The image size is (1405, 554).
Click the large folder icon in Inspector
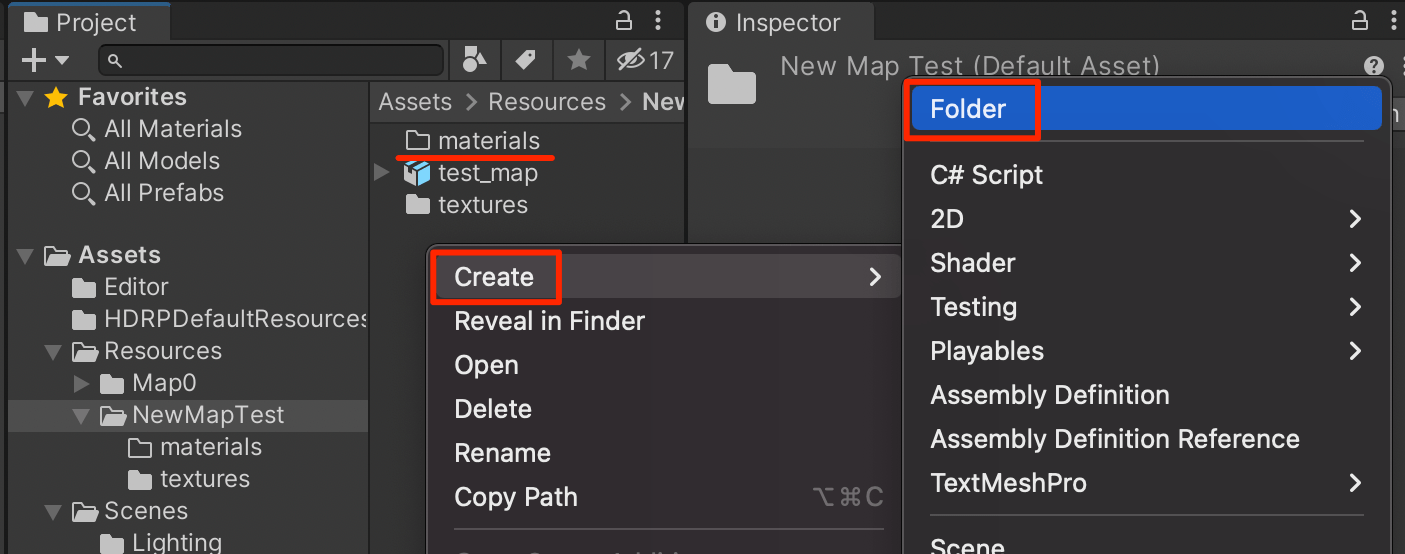(x=732, y=84)
